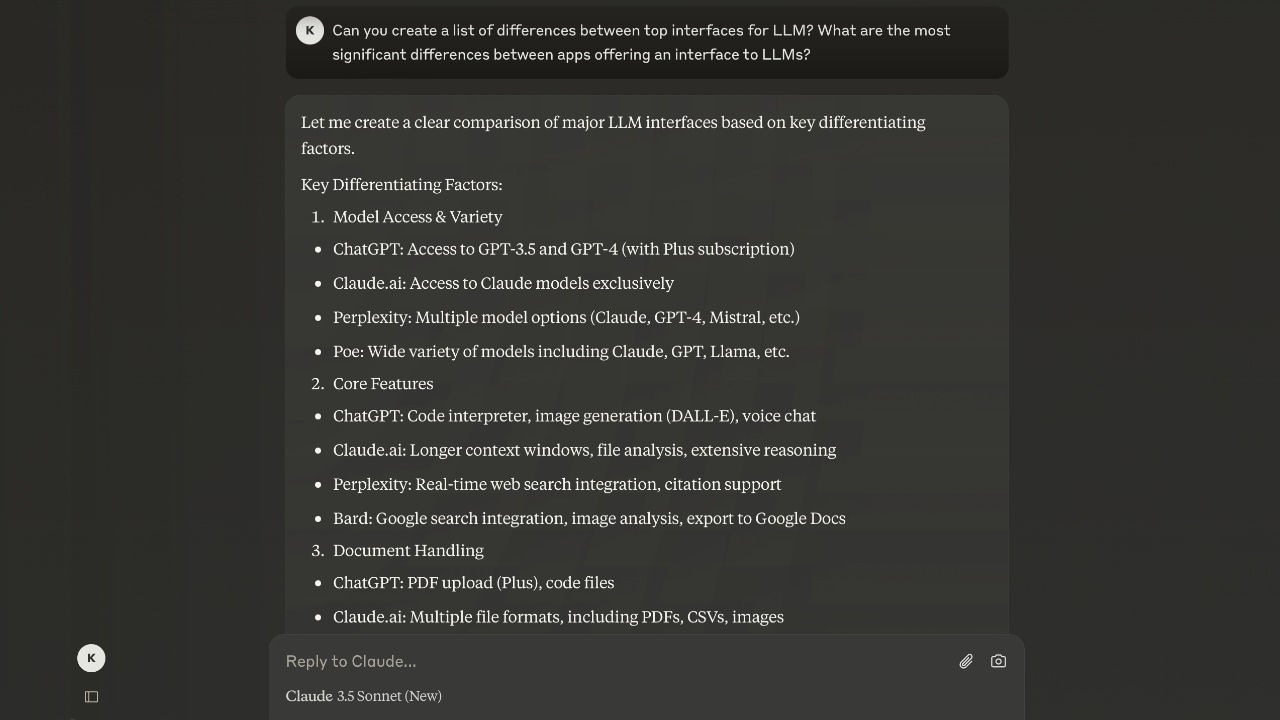The width and height of the screenshot is (1280, 720).
Task: Click the K avatar beside the user prompt
Action: pos(310,30)
